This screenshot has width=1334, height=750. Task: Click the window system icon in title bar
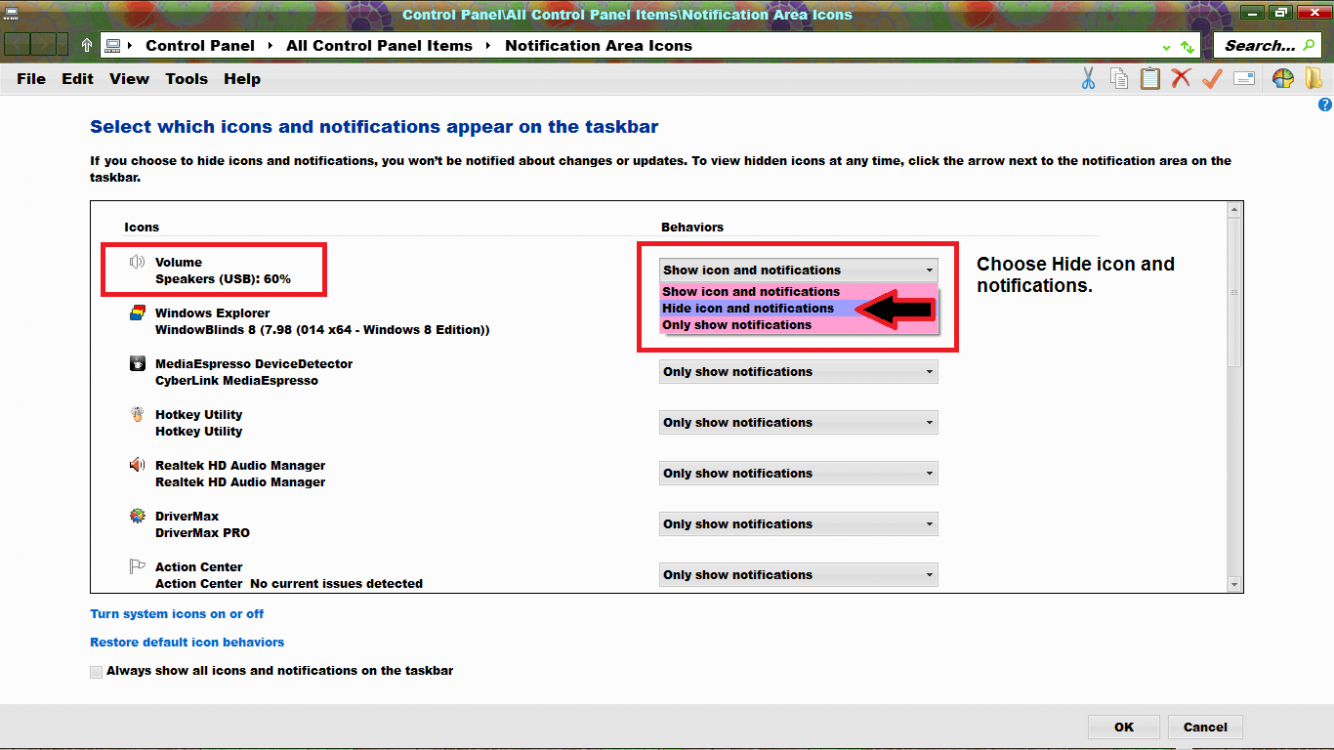[11, 13]
